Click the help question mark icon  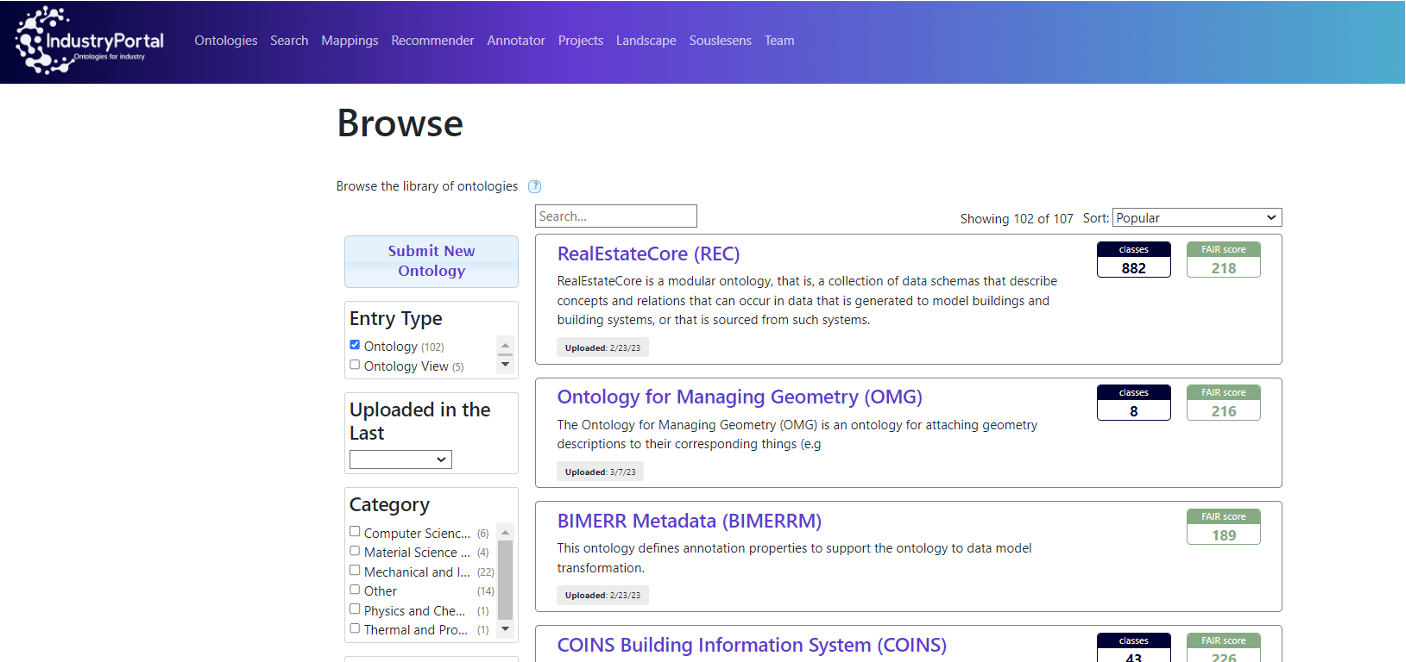(x=535, y=186)
